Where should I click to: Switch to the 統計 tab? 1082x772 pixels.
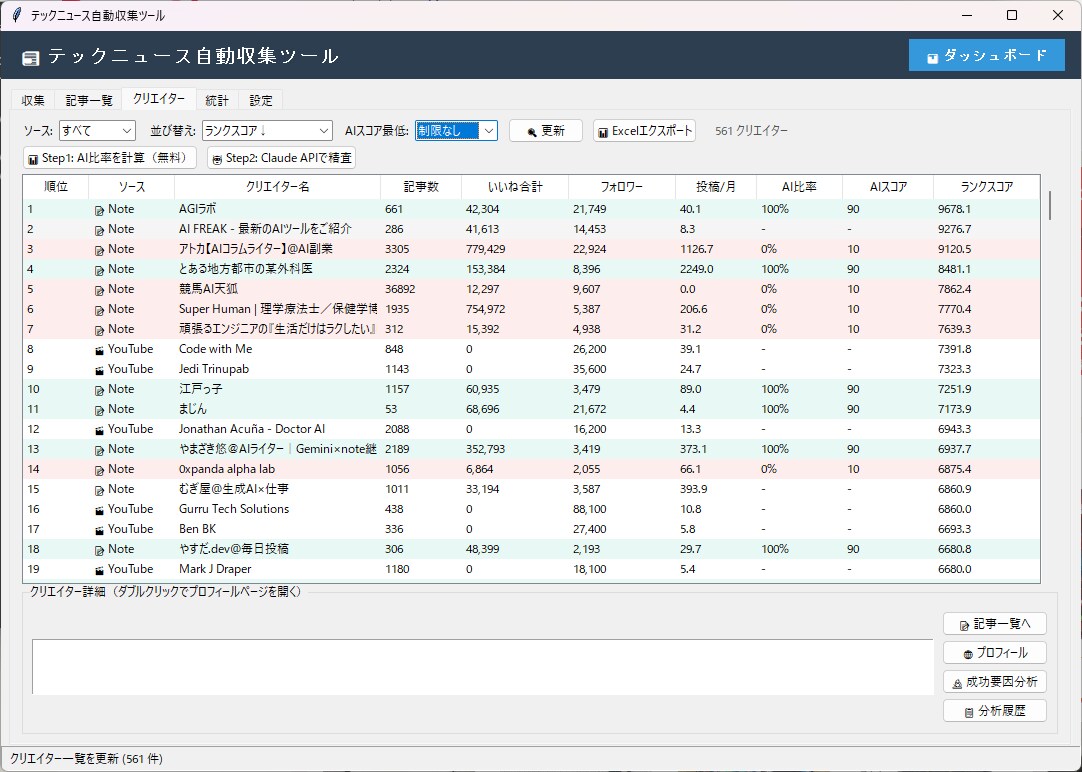coord(217,100)
